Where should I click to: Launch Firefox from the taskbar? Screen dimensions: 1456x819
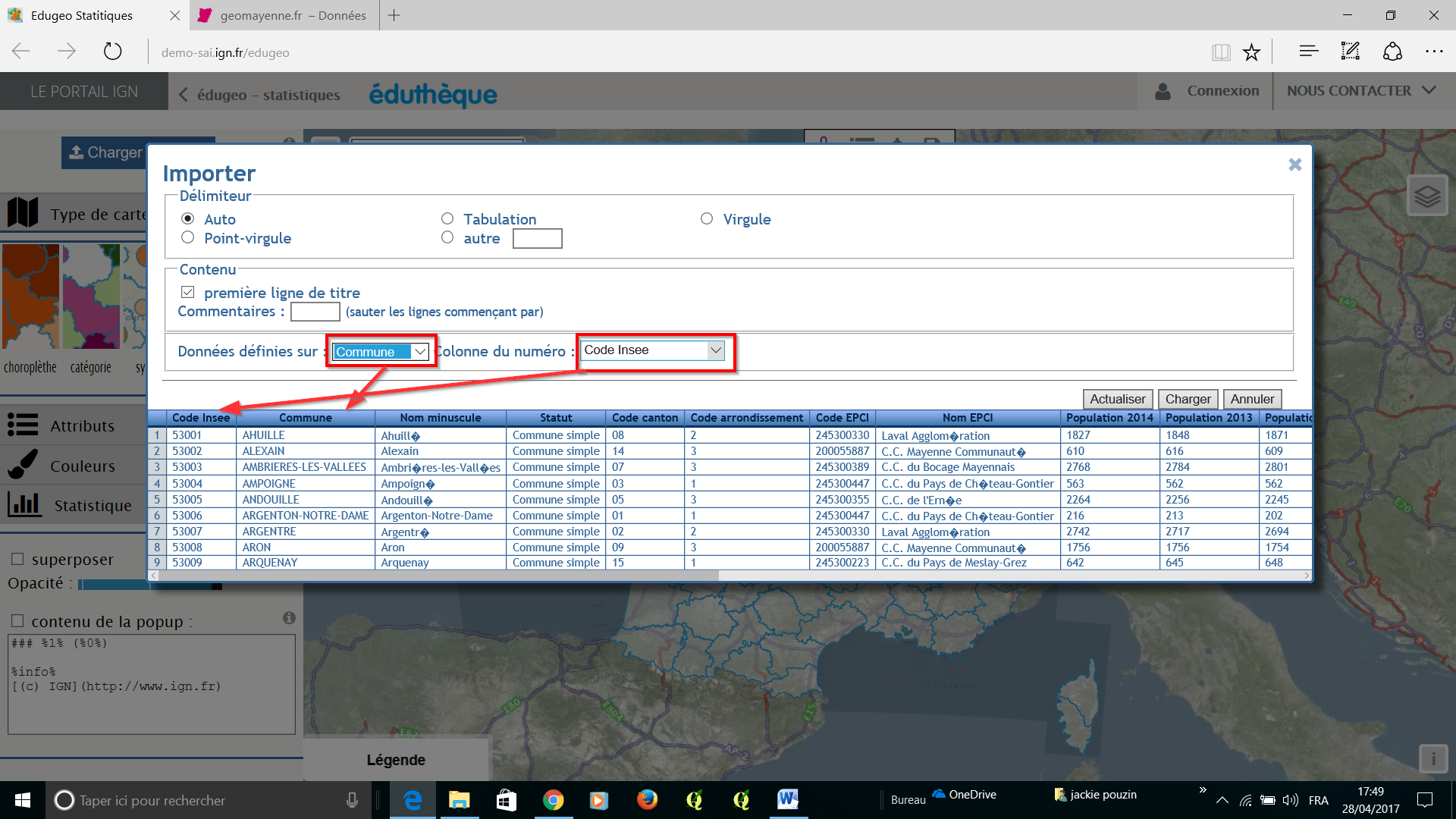coord(647,800)
